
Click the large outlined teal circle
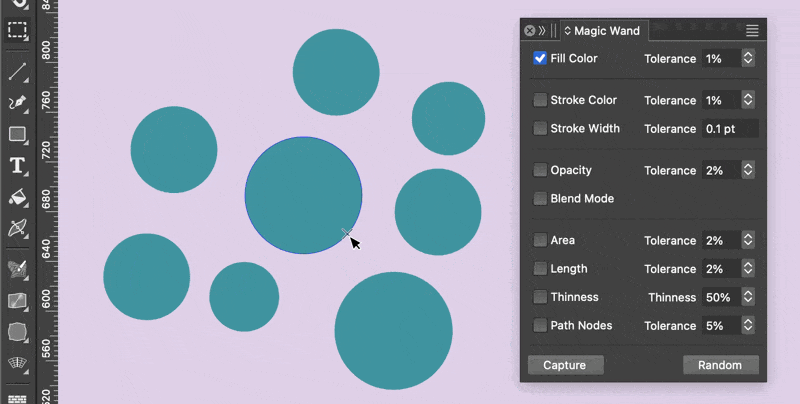click(303, 195)
